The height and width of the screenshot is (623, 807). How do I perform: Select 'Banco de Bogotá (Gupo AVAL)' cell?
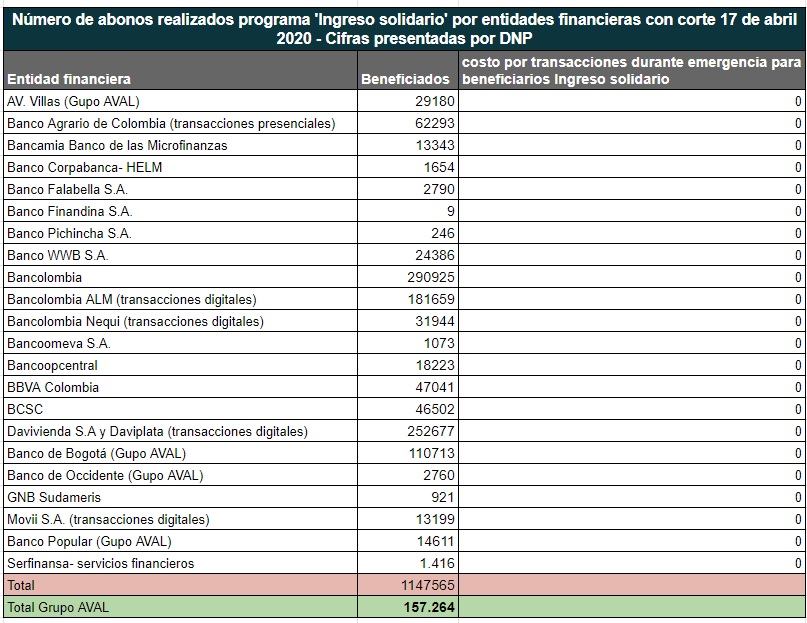(x=180, y=454)
